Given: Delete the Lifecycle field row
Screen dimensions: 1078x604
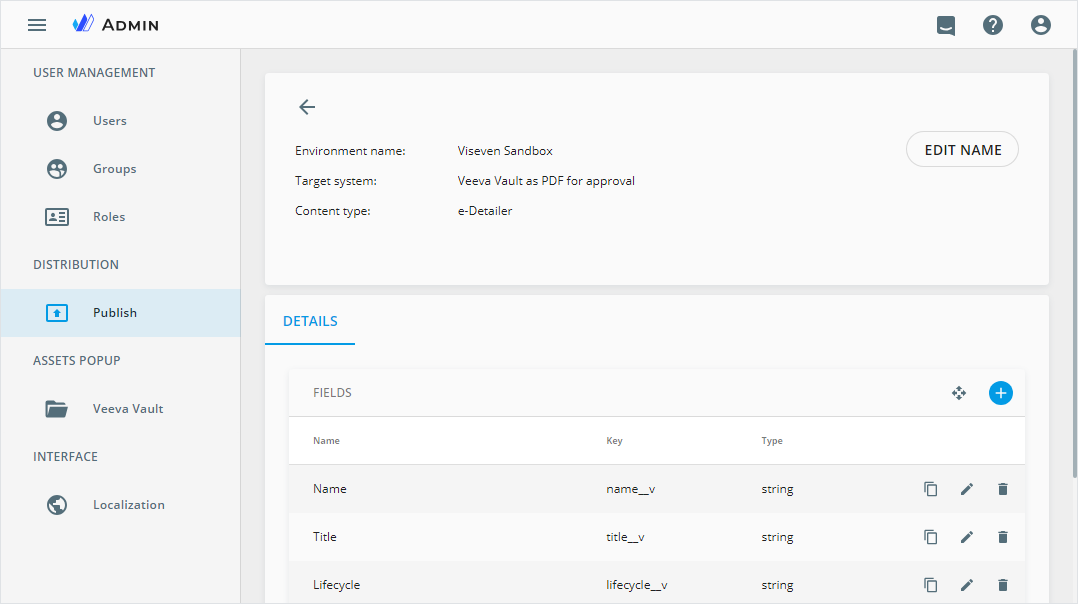Looking at the screenshot, I should pyautogui.click(x=1003, y=585).
